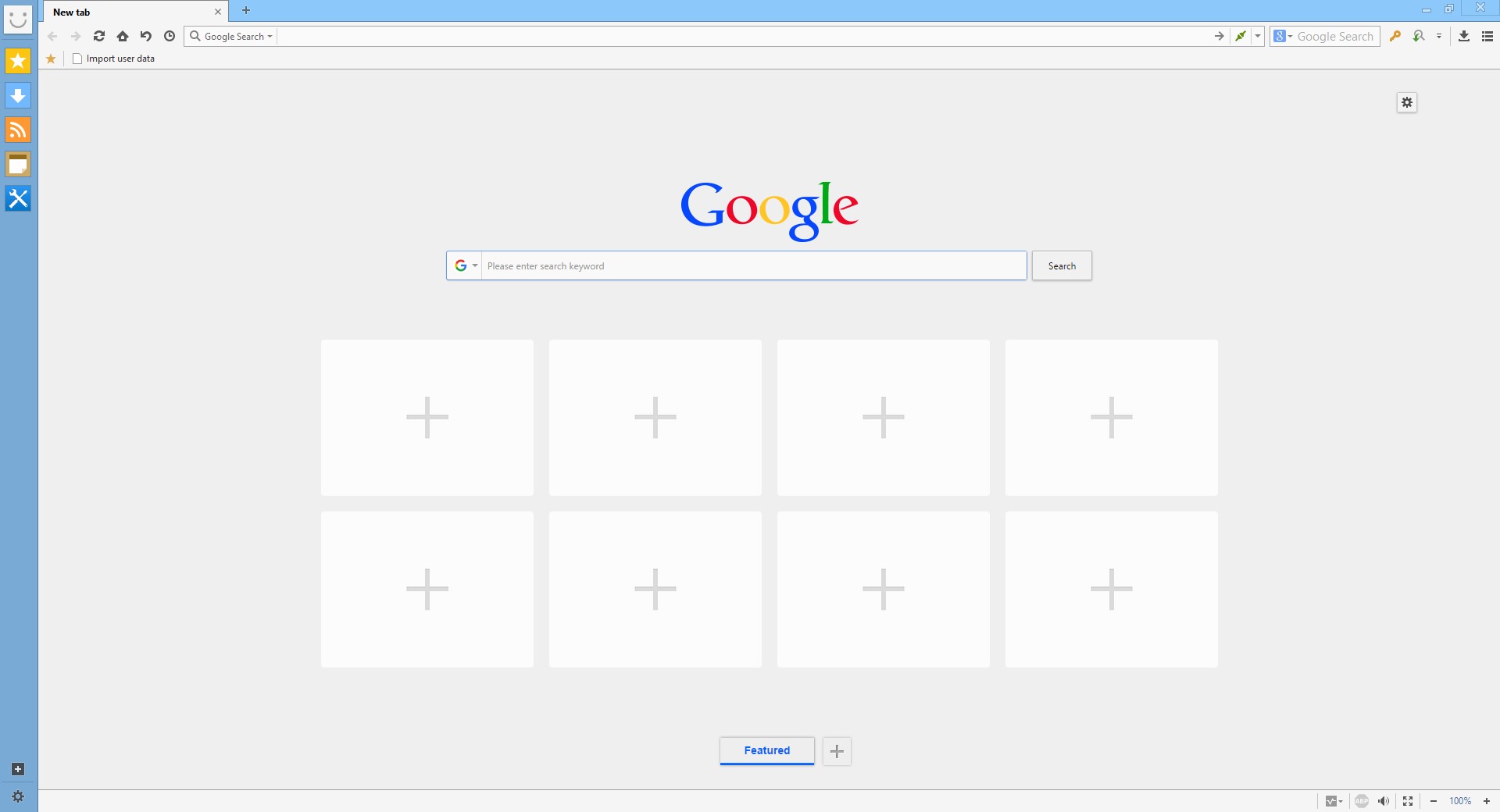Click the 'Please enter search keyword' field

754,265
